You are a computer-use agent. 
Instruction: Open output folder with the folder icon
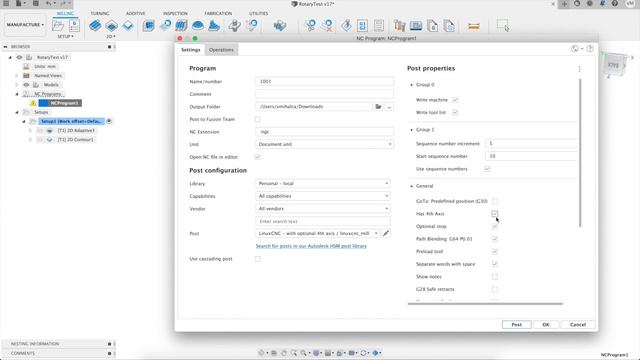[x=378, y=107]
